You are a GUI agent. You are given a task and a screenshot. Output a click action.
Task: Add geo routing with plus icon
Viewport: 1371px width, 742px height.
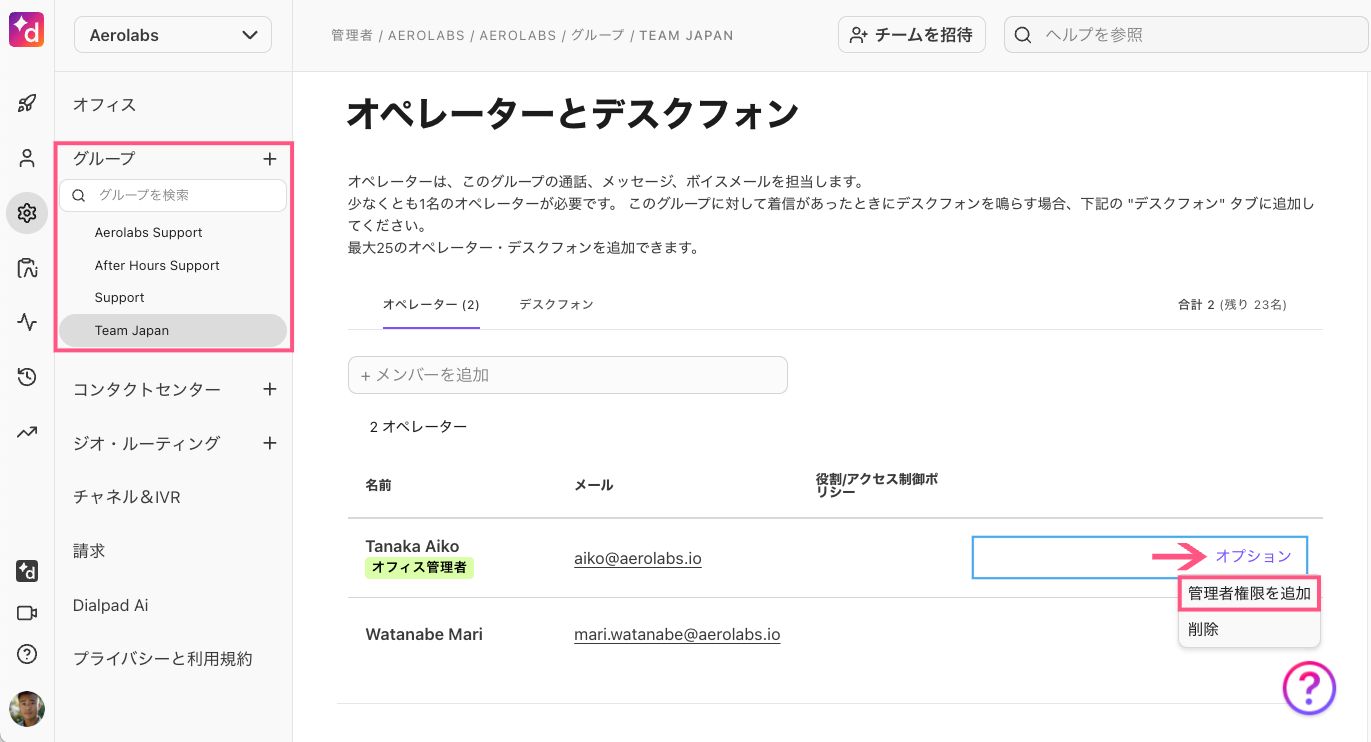pyautogui.click(x=269, y=443)
